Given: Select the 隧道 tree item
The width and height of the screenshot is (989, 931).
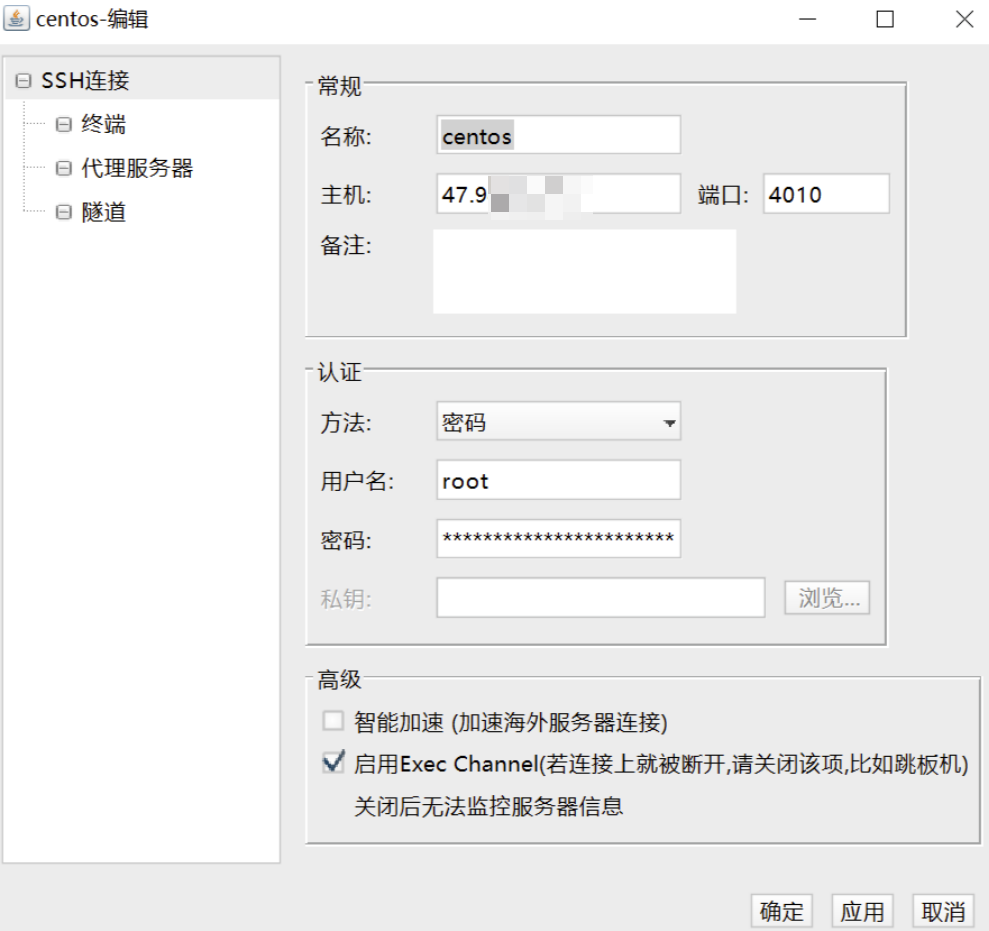Looking at the screenshot, I should point(103,212).
